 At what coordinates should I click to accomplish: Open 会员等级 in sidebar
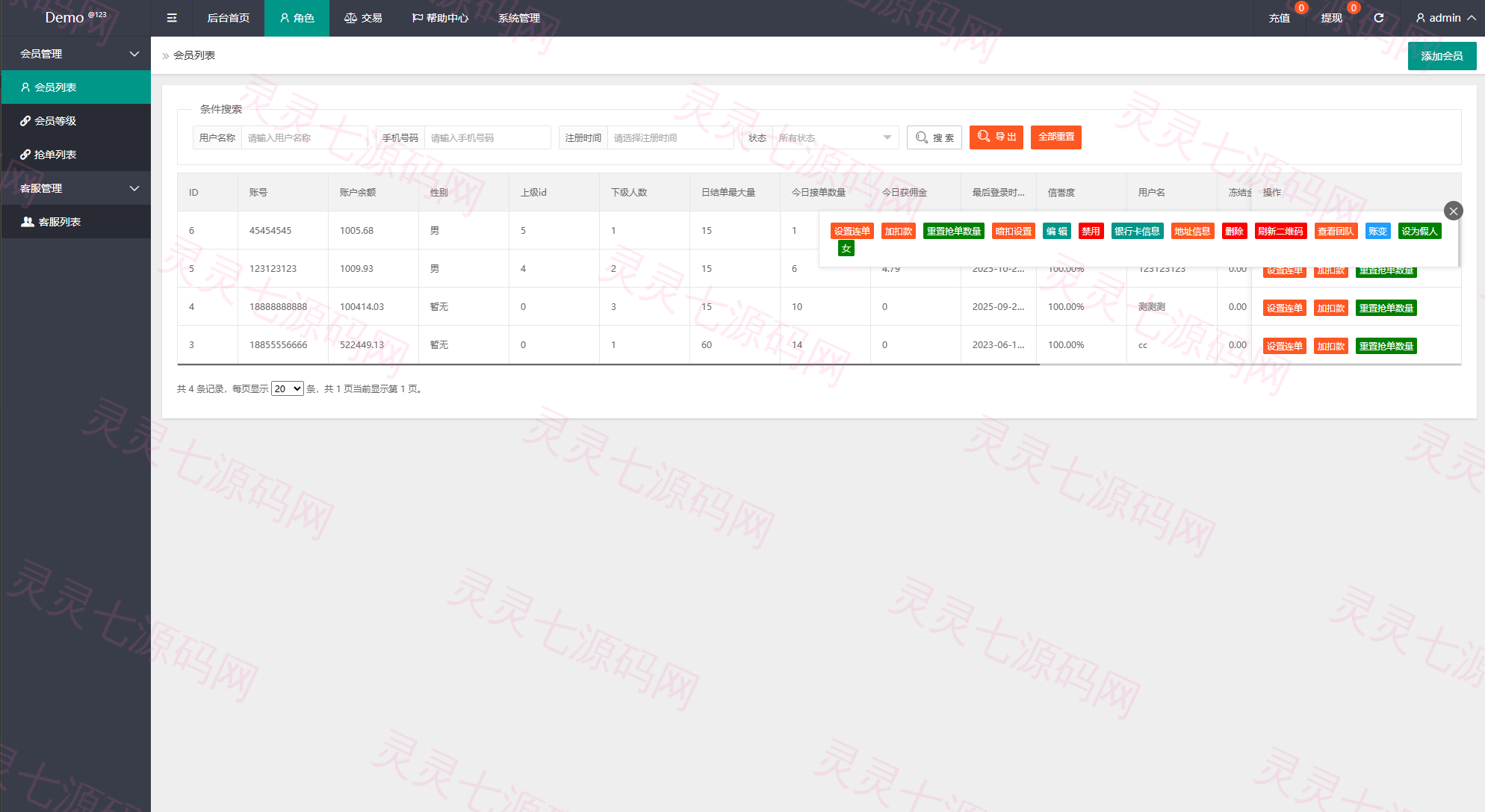click(76, 121)
